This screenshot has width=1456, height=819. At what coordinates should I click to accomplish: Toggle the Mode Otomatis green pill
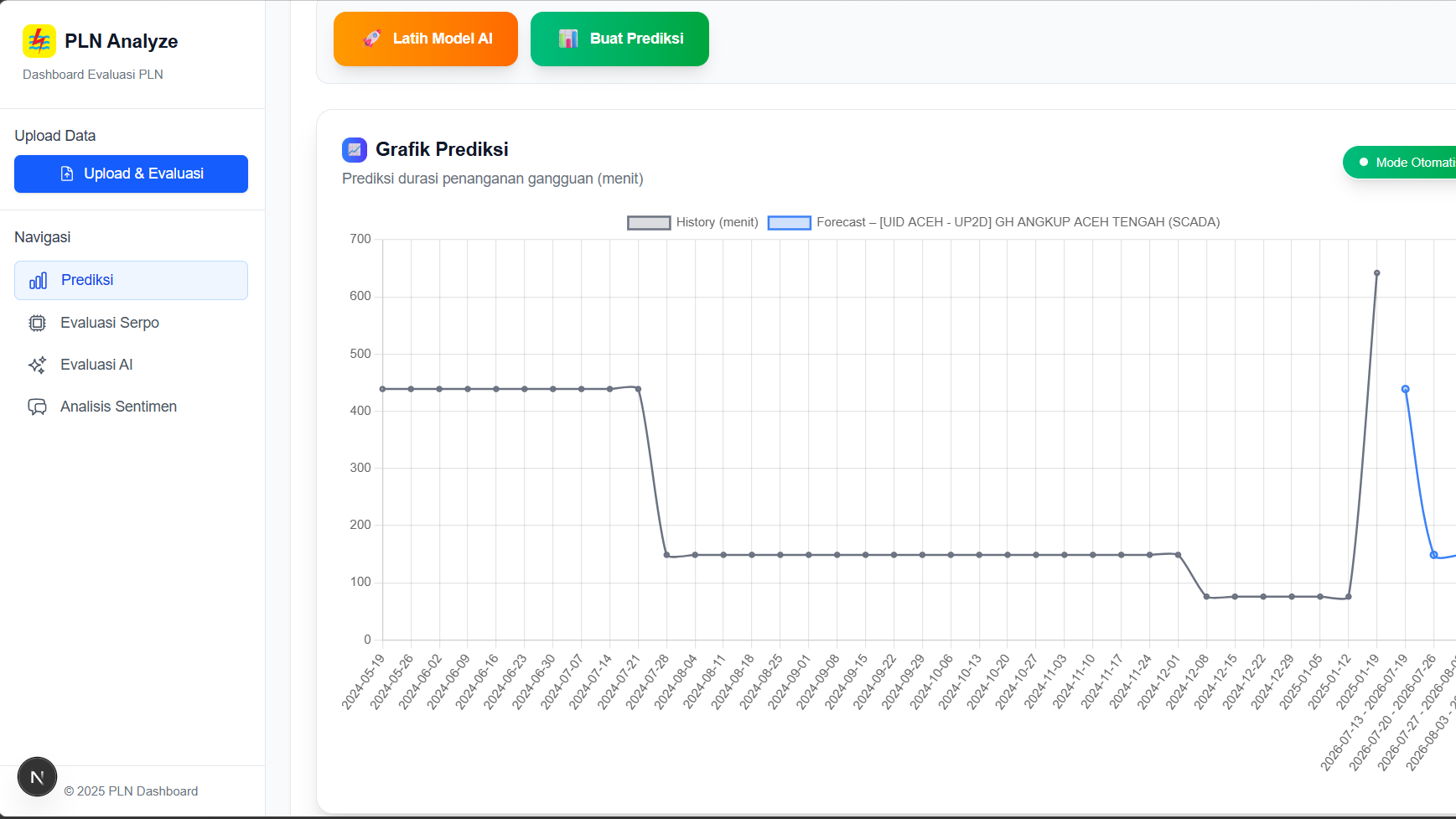(1400, 163)
